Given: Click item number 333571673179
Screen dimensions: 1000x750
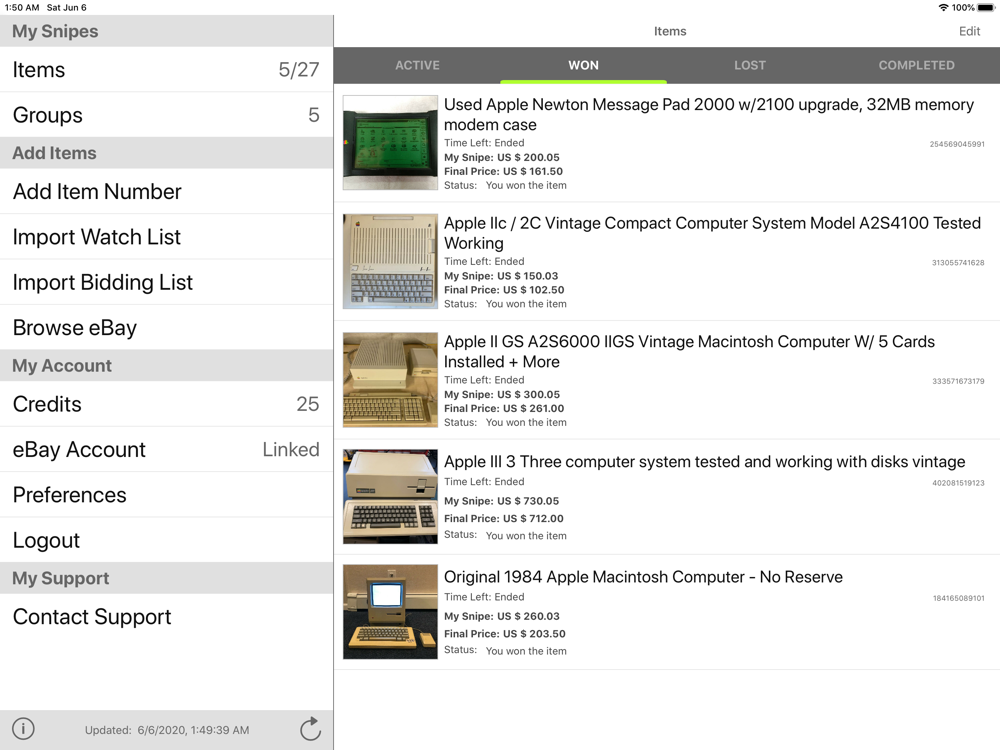Looking at the screenshot, I should (958, 381).
